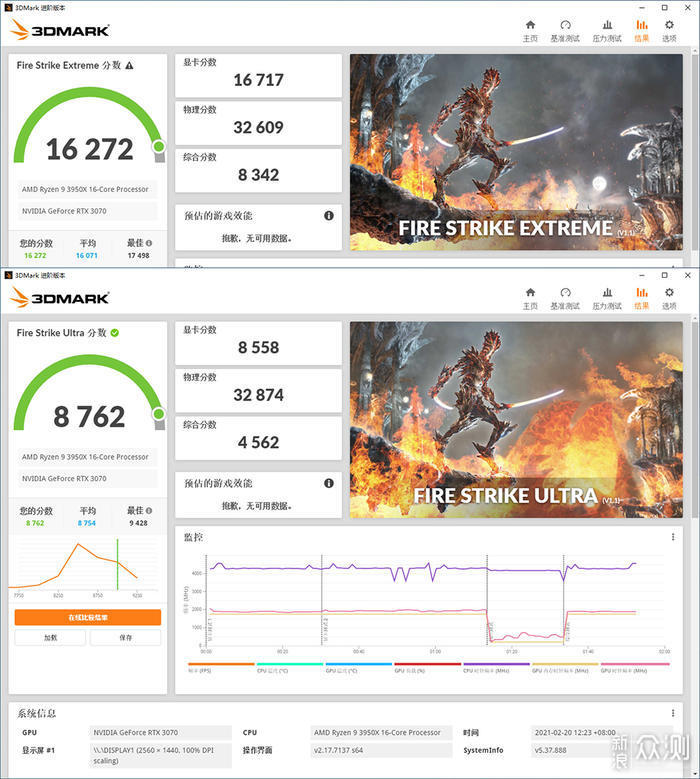Viewport: 700px width, 779px height.
Task: Click info icon on Extreme estimated game performance
Action: [x=329, y=216]
